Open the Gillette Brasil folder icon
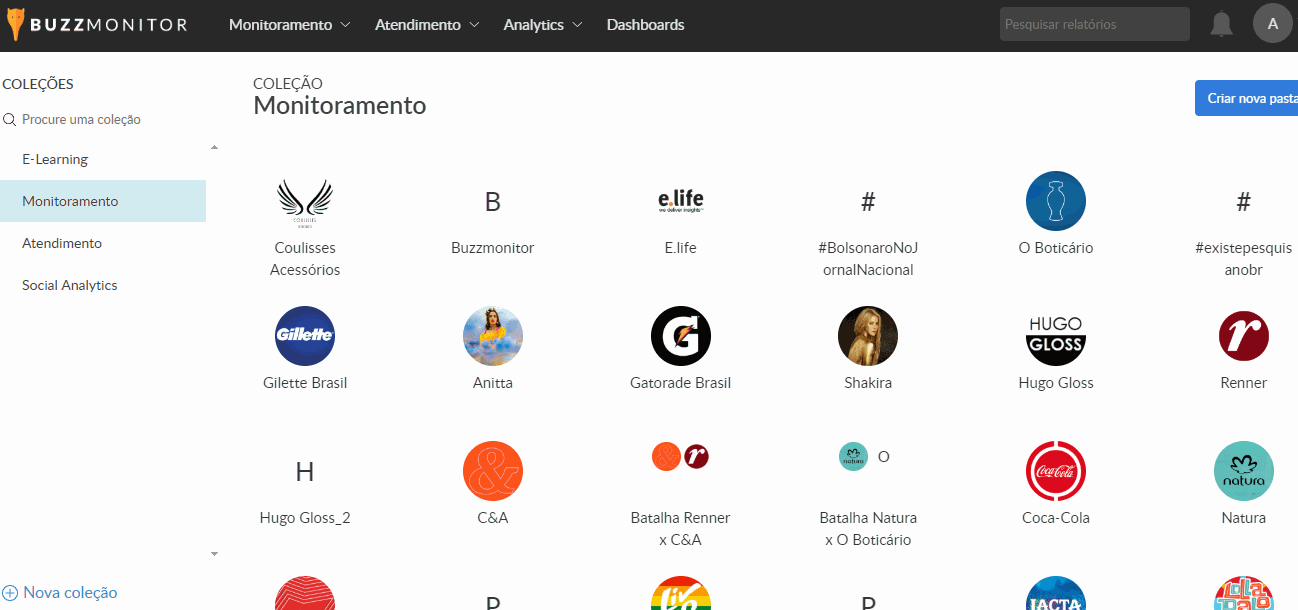 [305, 336]
